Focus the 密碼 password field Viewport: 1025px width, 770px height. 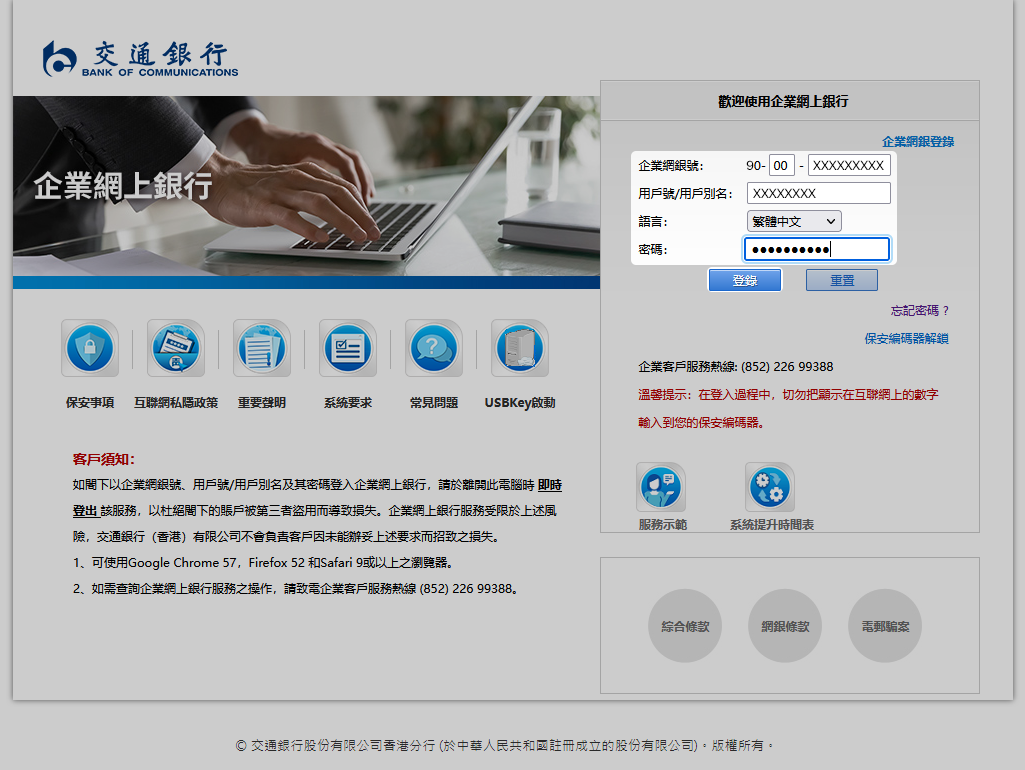pyautogui.click(x=817, y=249)
